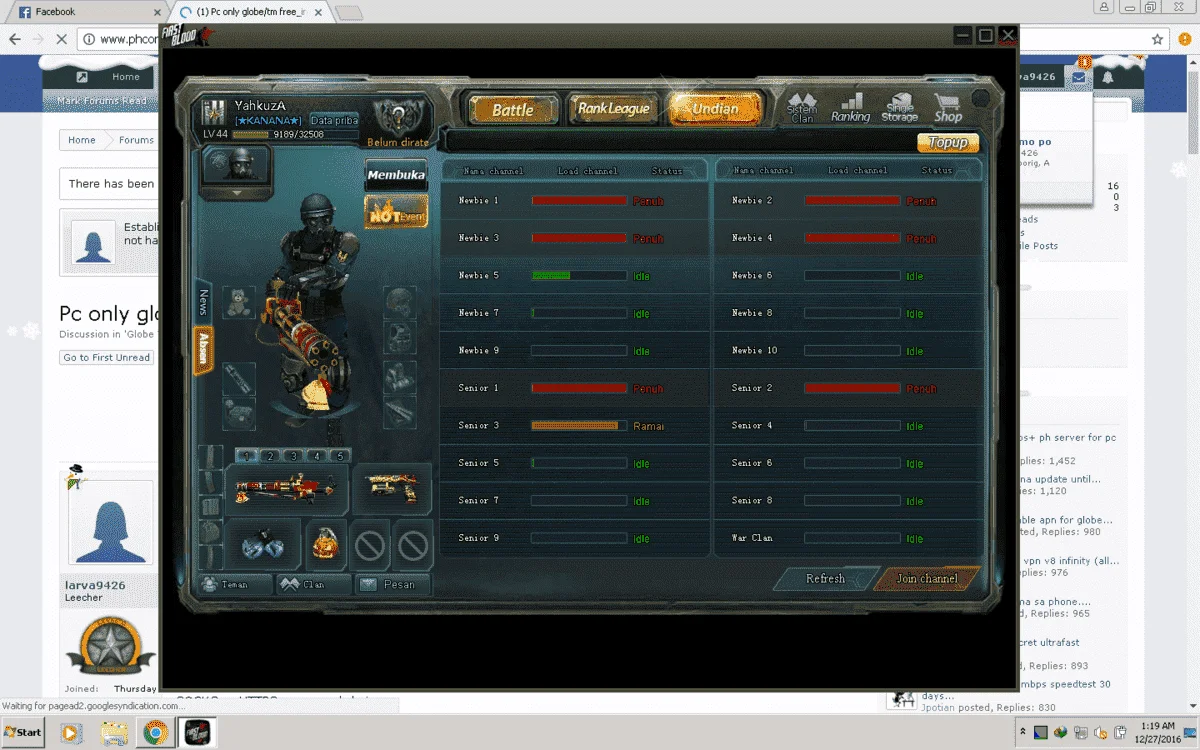The width and height of the screenshot is (1200, 750).
Task: Open Pesan messages
Action: (x=393, y=584)
